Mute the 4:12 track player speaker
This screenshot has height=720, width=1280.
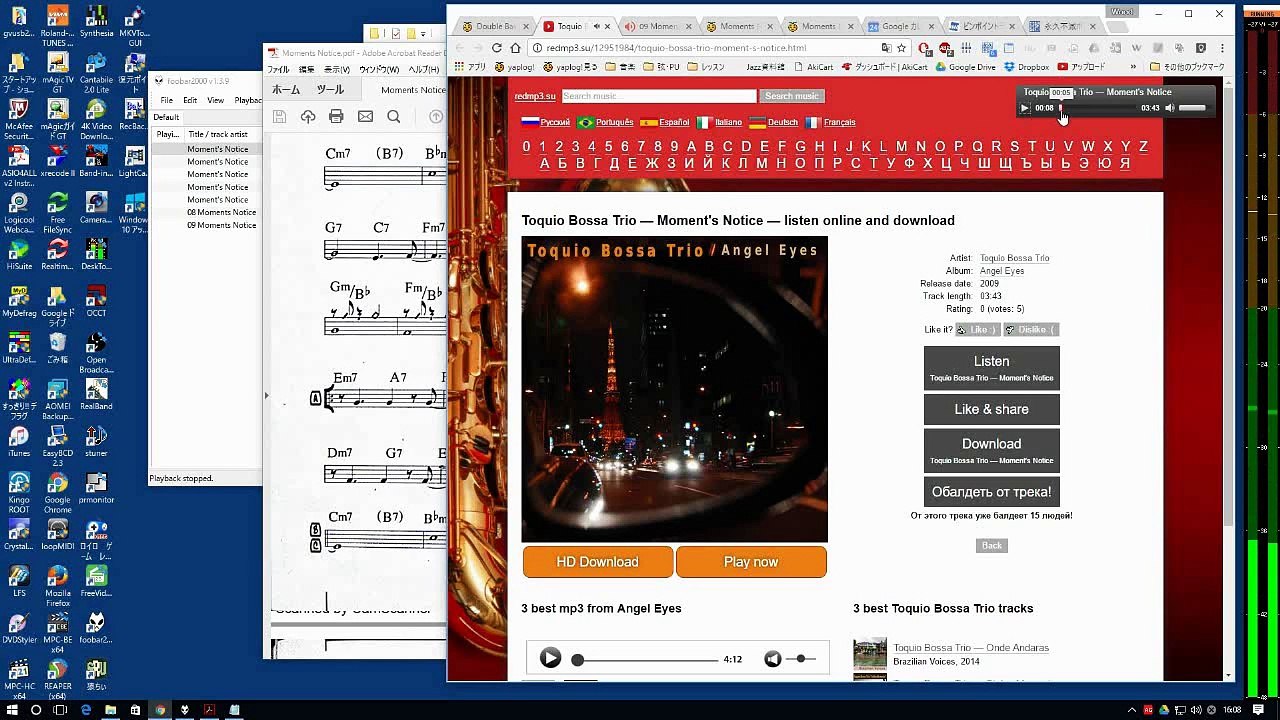(773, 659)
